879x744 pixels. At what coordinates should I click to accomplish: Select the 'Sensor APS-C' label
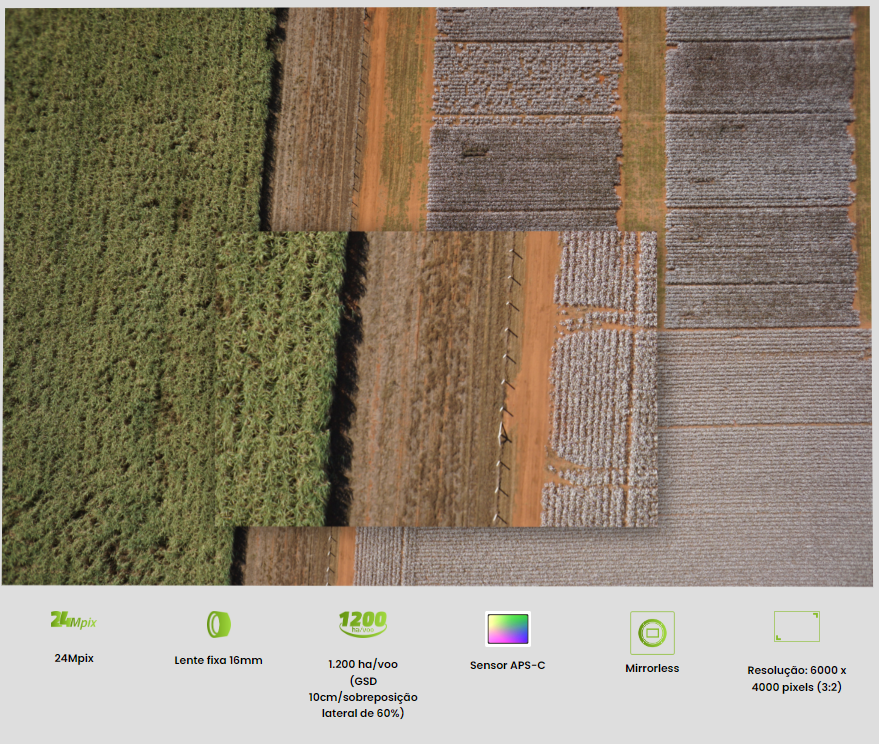point(507,666)
